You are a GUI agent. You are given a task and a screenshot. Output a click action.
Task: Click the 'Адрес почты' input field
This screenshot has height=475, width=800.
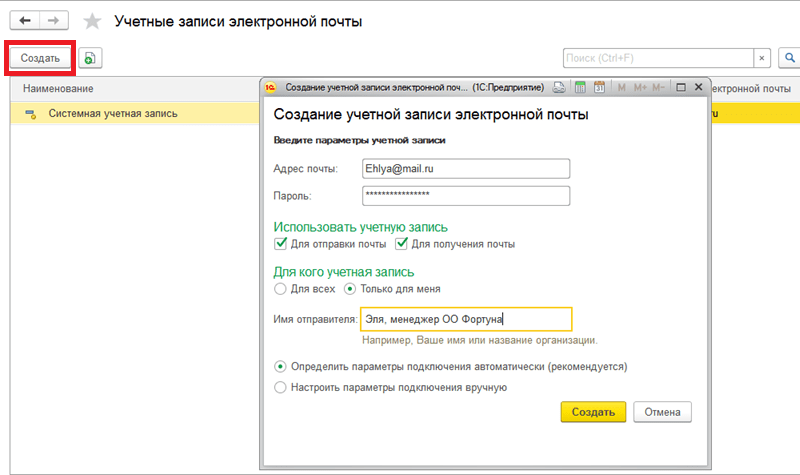(465, 169)
